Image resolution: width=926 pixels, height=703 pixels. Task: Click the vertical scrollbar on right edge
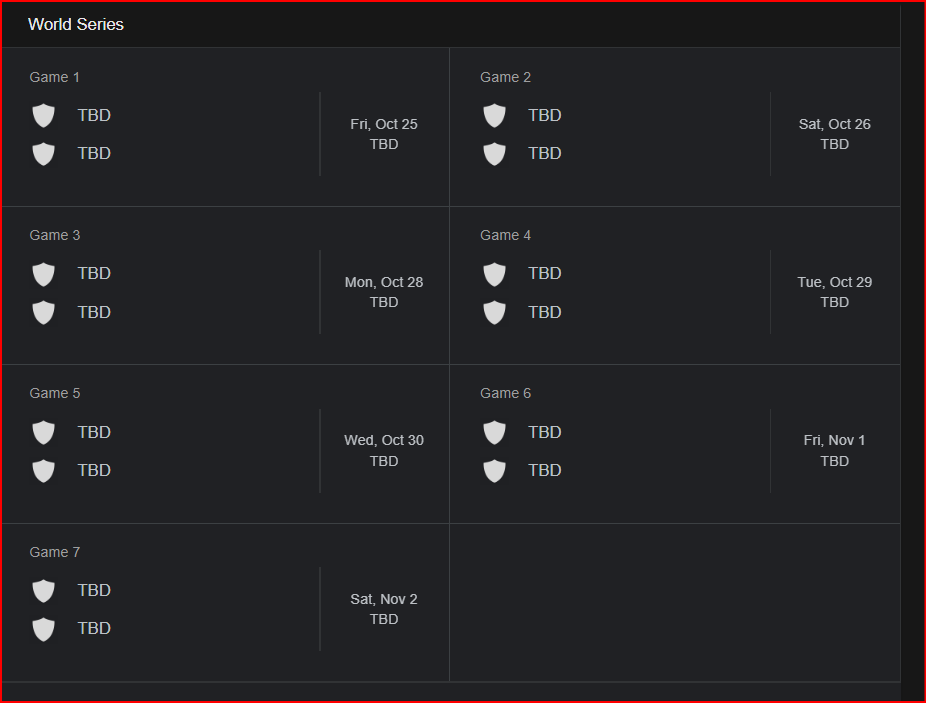(912, 350)
